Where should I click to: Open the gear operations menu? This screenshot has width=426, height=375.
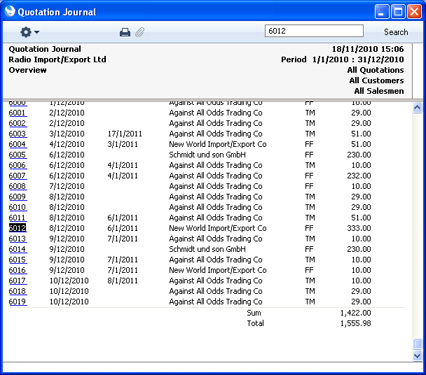pyautogui.click(x=30, y=32)
